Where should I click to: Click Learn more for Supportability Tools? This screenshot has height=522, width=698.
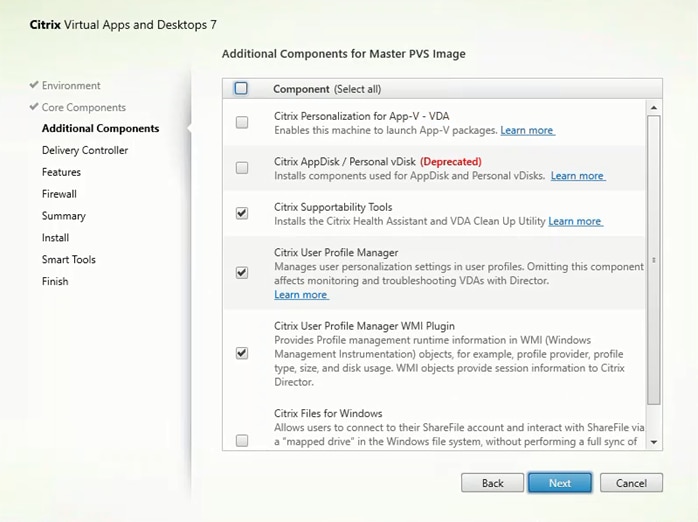click(575, 221)
